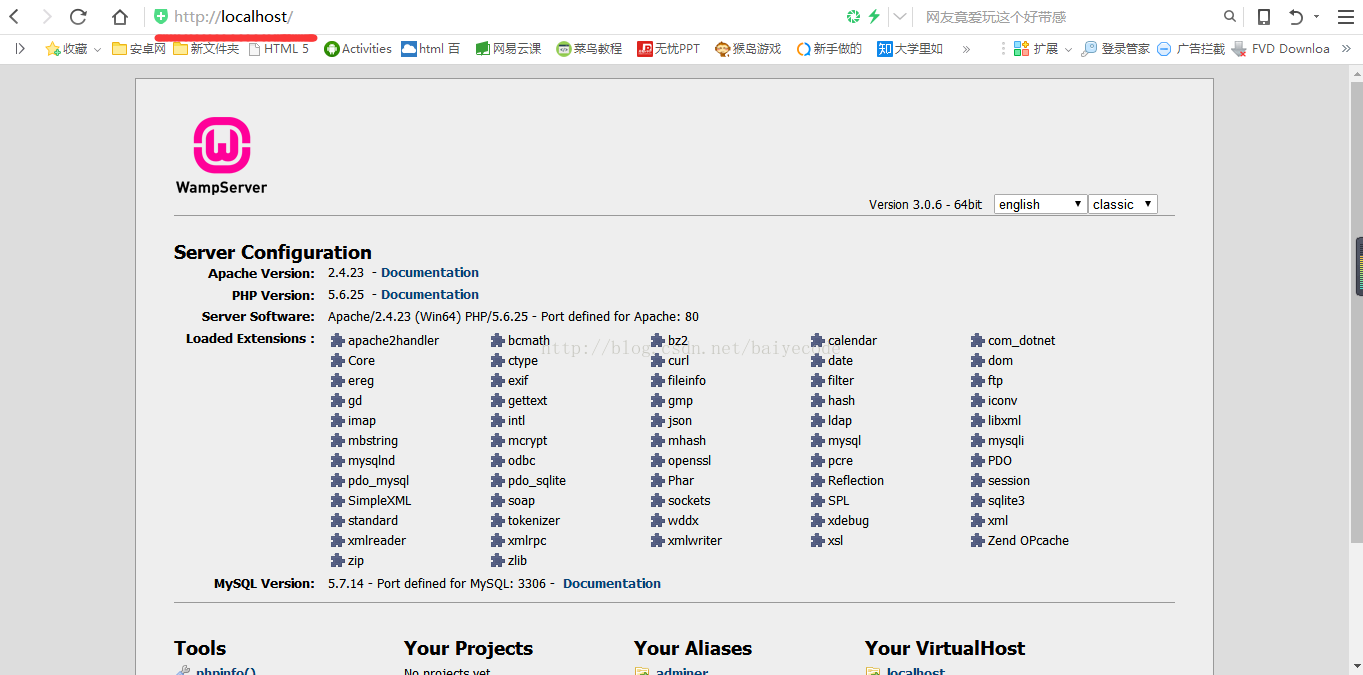1363x675 pixels.
Task: Click the 'zlib' extension name
Action: (x=517, y=560)
